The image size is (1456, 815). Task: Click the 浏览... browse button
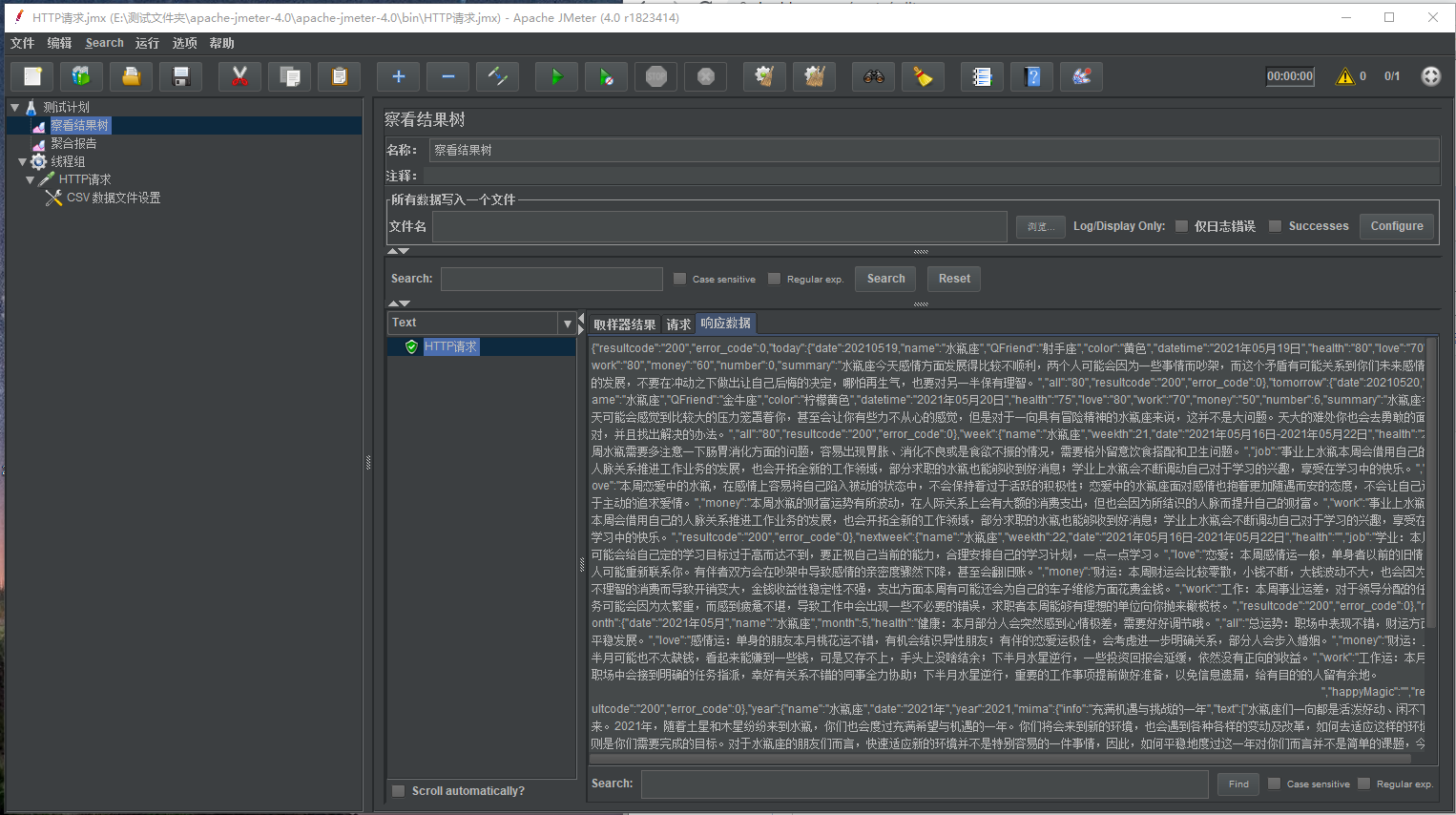[x=1041, y=227]
